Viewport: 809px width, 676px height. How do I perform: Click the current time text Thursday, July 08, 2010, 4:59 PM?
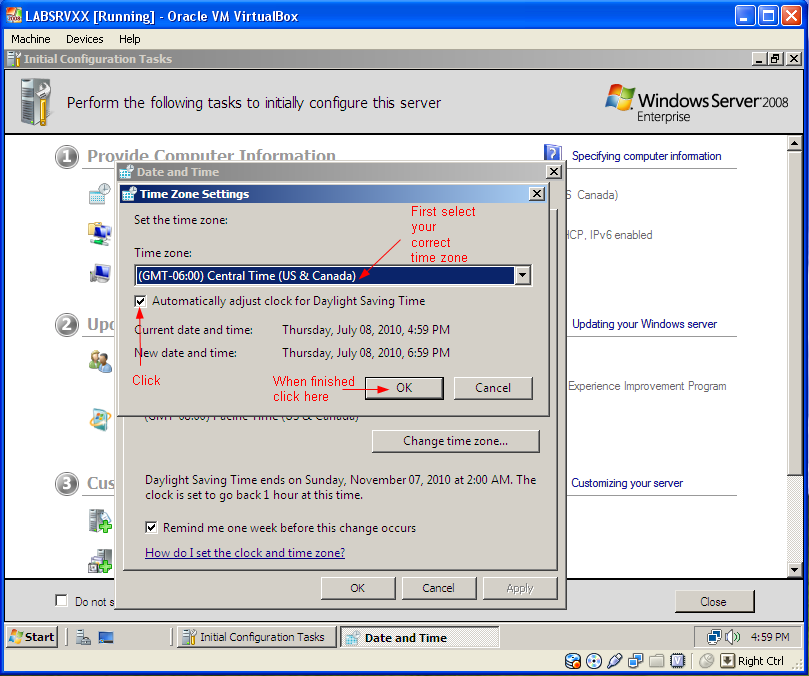pyautogui.click(x=366, y=330)
